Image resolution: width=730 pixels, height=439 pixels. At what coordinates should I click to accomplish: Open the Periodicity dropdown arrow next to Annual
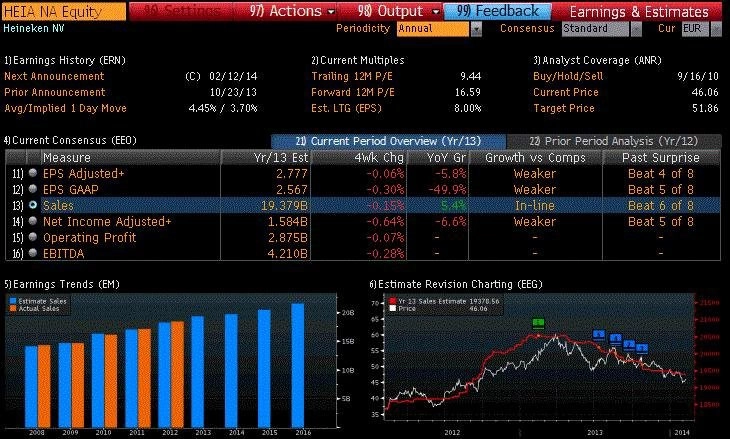click(x=476, y=29)
